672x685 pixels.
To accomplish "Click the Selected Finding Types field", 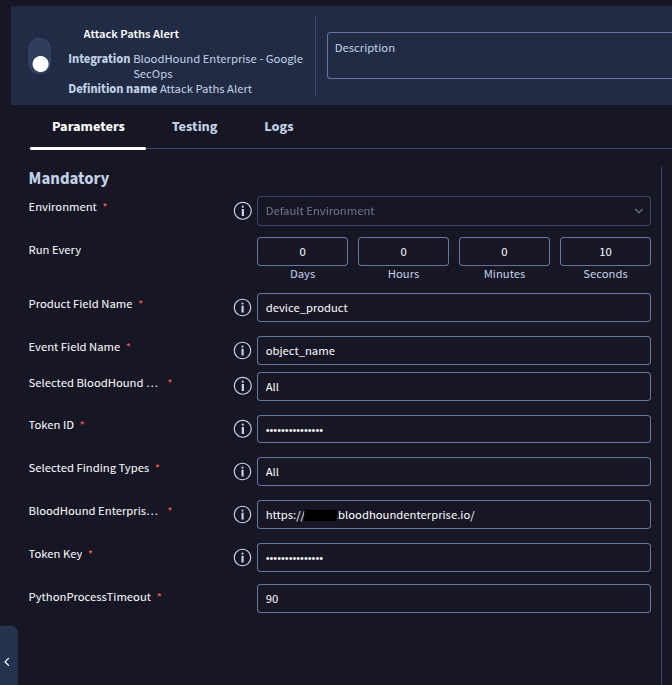I will pos(454,471).
